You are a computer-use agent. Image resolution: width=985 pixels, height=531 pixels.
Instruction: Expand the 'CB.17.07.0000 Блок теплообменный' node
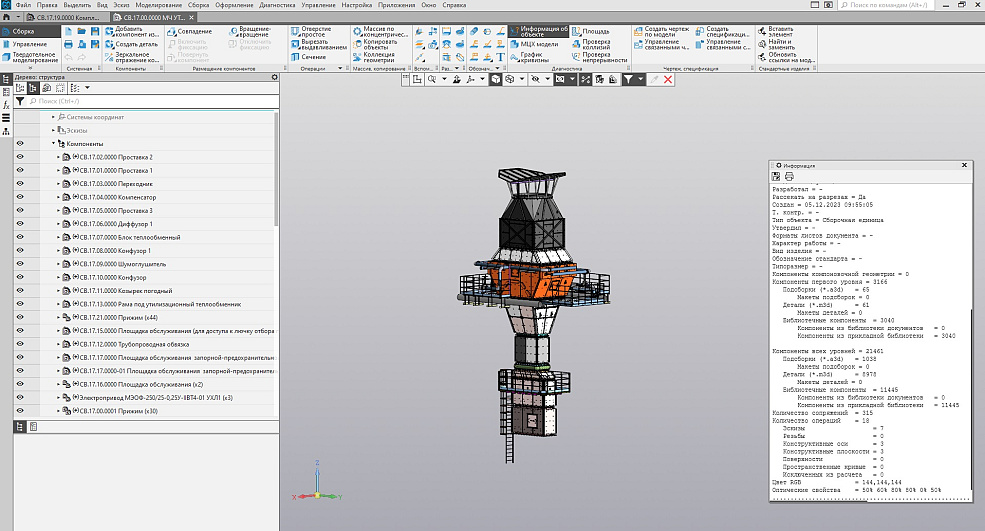tap(58, 238)
